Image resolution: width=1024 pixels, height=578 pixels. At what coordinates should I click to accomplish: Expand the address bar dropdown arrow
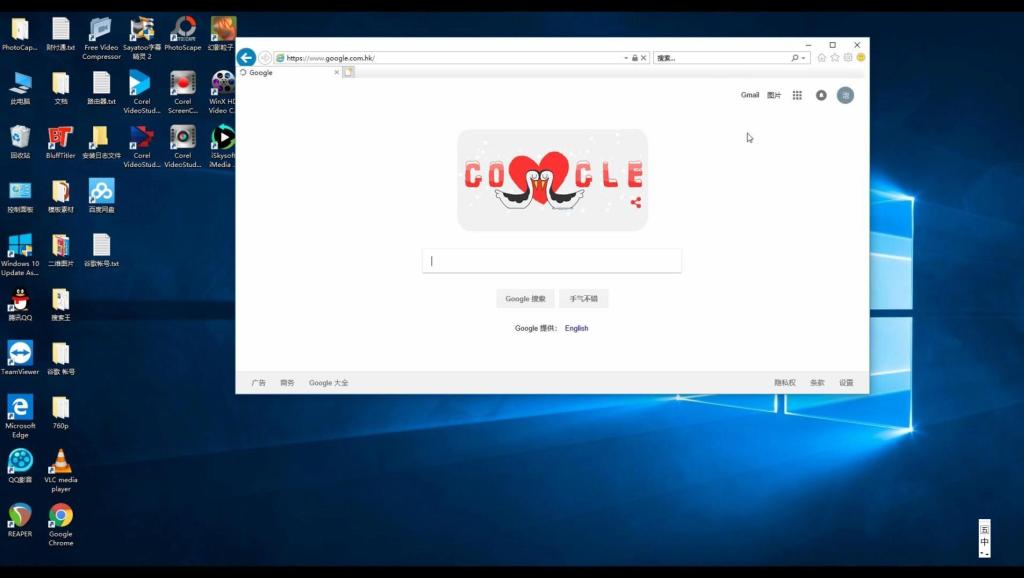pos(625,58)
